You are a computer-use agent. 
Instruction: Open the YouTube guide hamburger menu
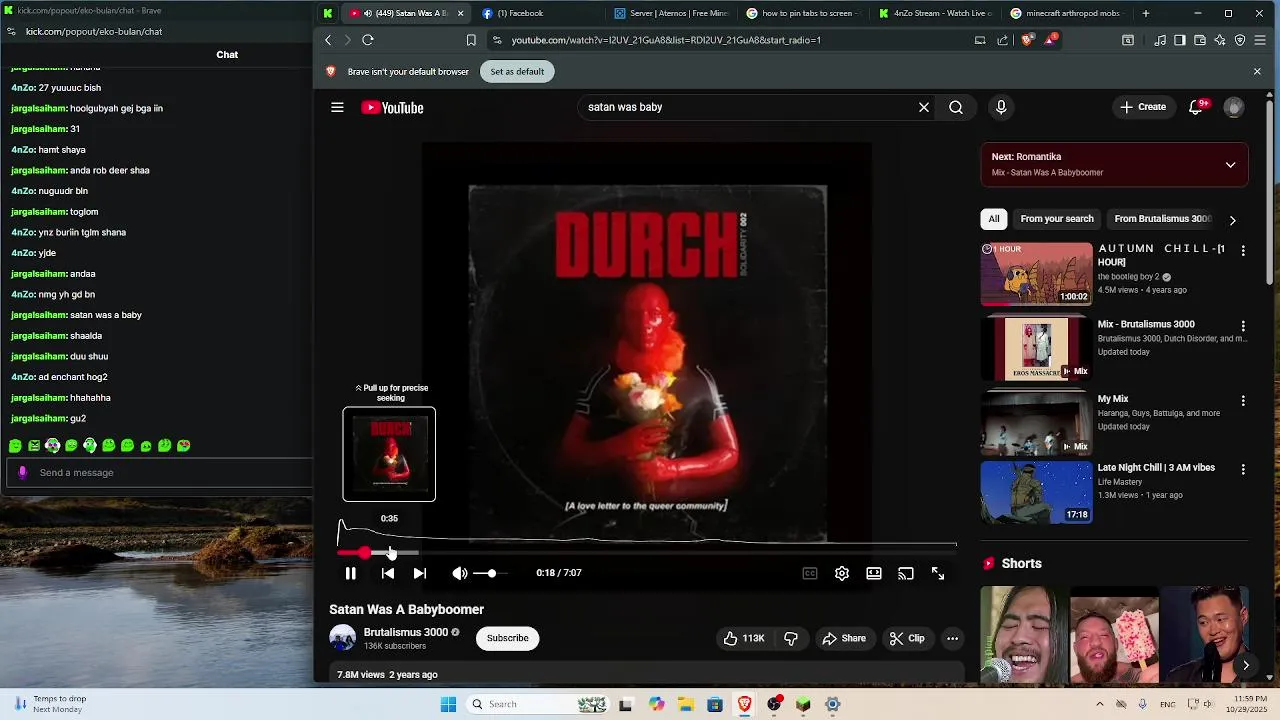[337, 108]
